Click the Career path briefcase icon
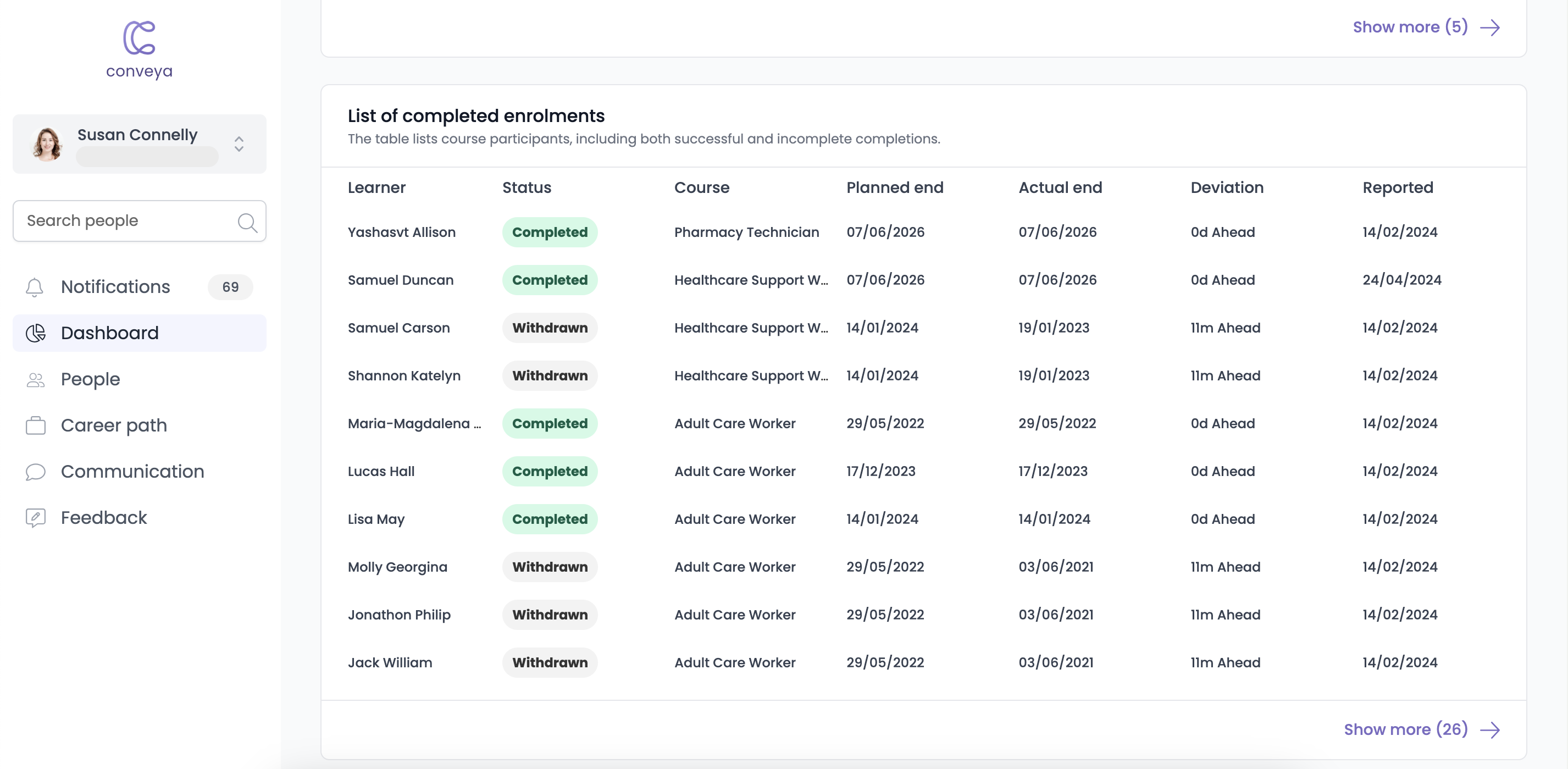The width and height of the screenshot is (1568, 769). [x=36, y=425]
